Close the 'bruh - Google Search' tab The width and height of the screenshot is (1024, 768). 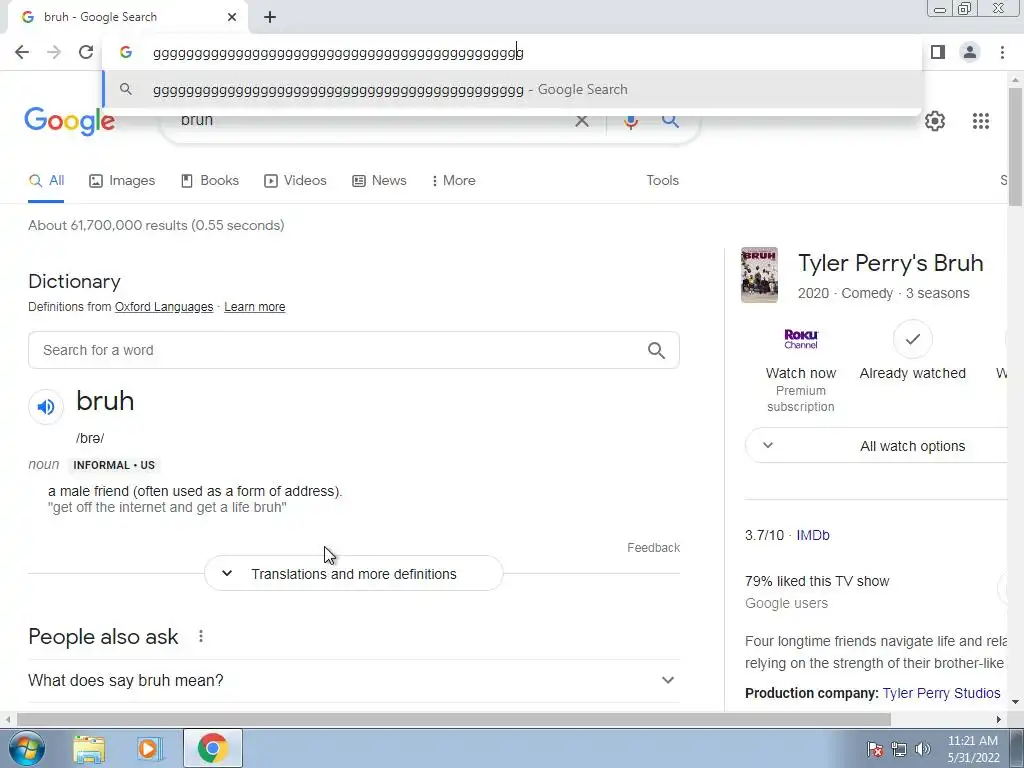tap(232, 17)
